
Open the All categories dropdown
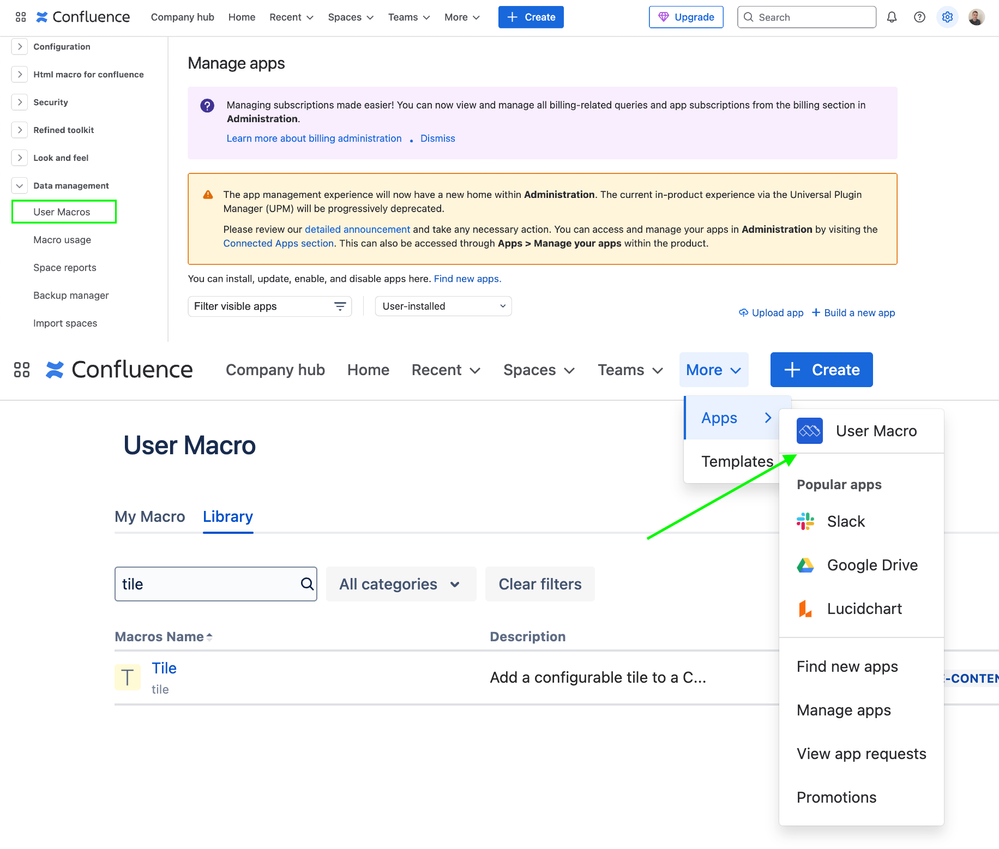pos(401,584)
